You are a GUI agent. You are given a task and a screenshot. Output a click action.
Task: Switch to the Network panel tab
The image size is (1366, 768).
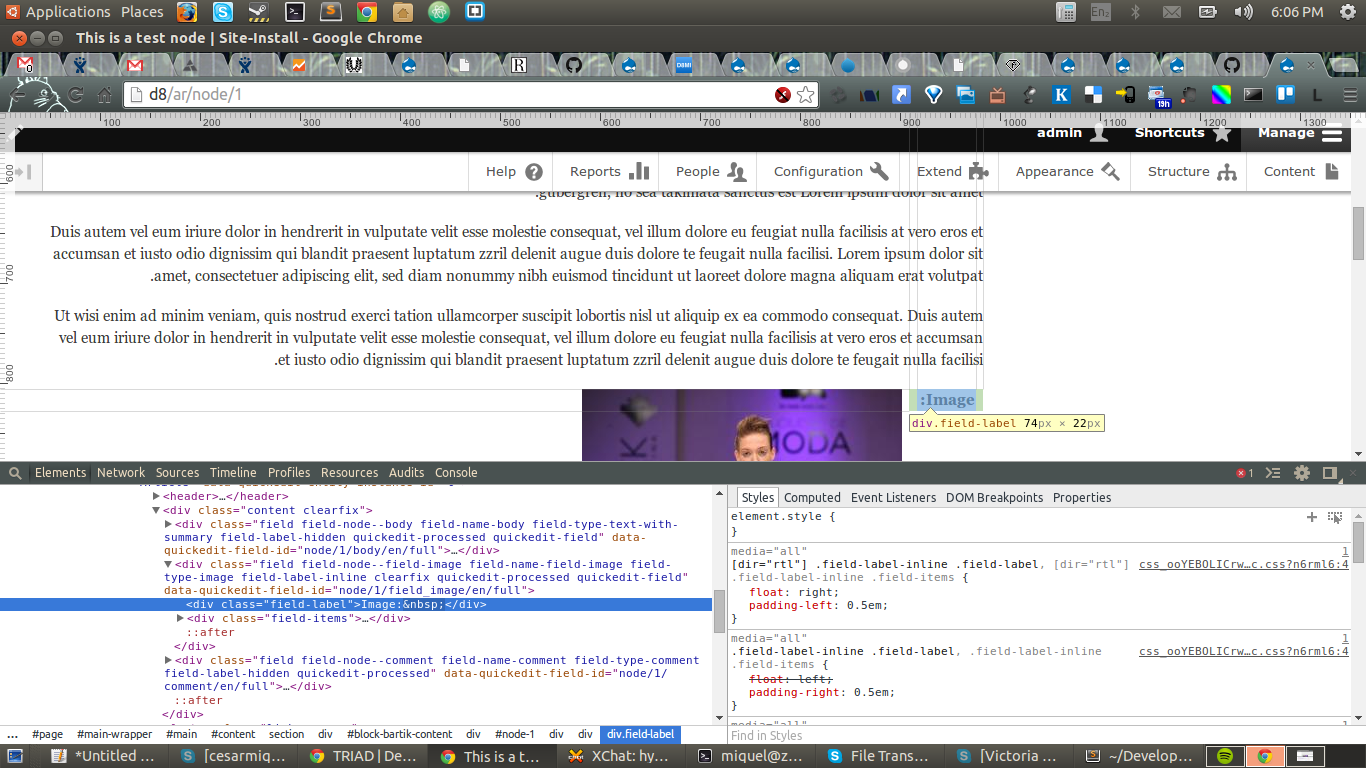coord(121,473)
